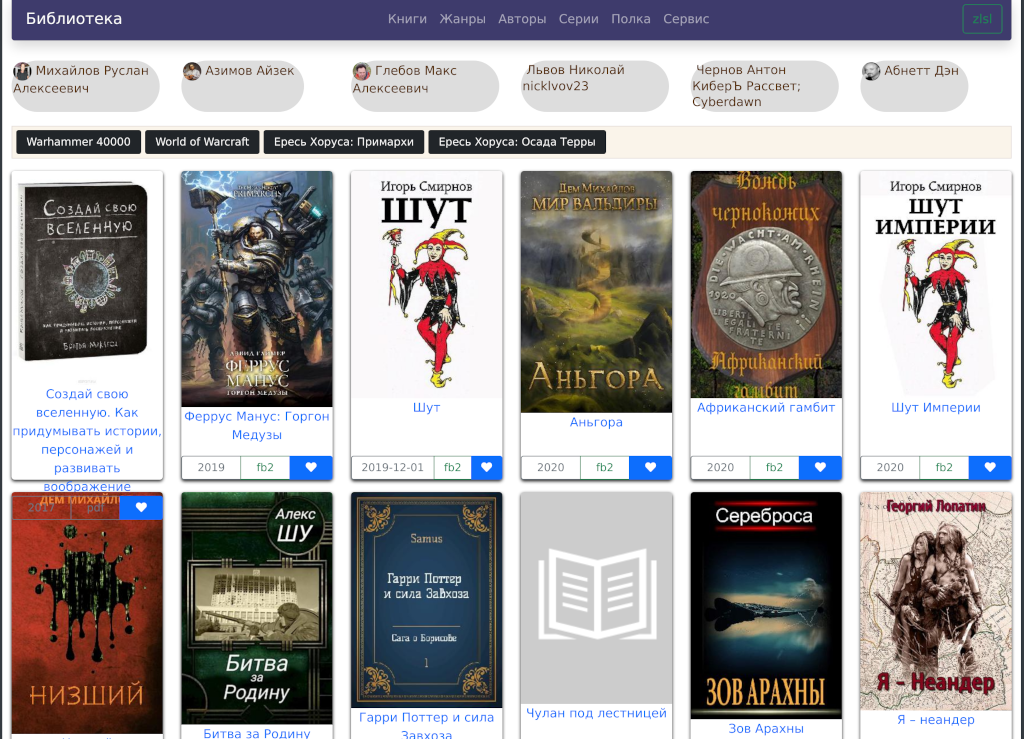Download fb2 for Феррус Манус
The width and height of the screenshot is (1024, 739).
coord(265,467)
